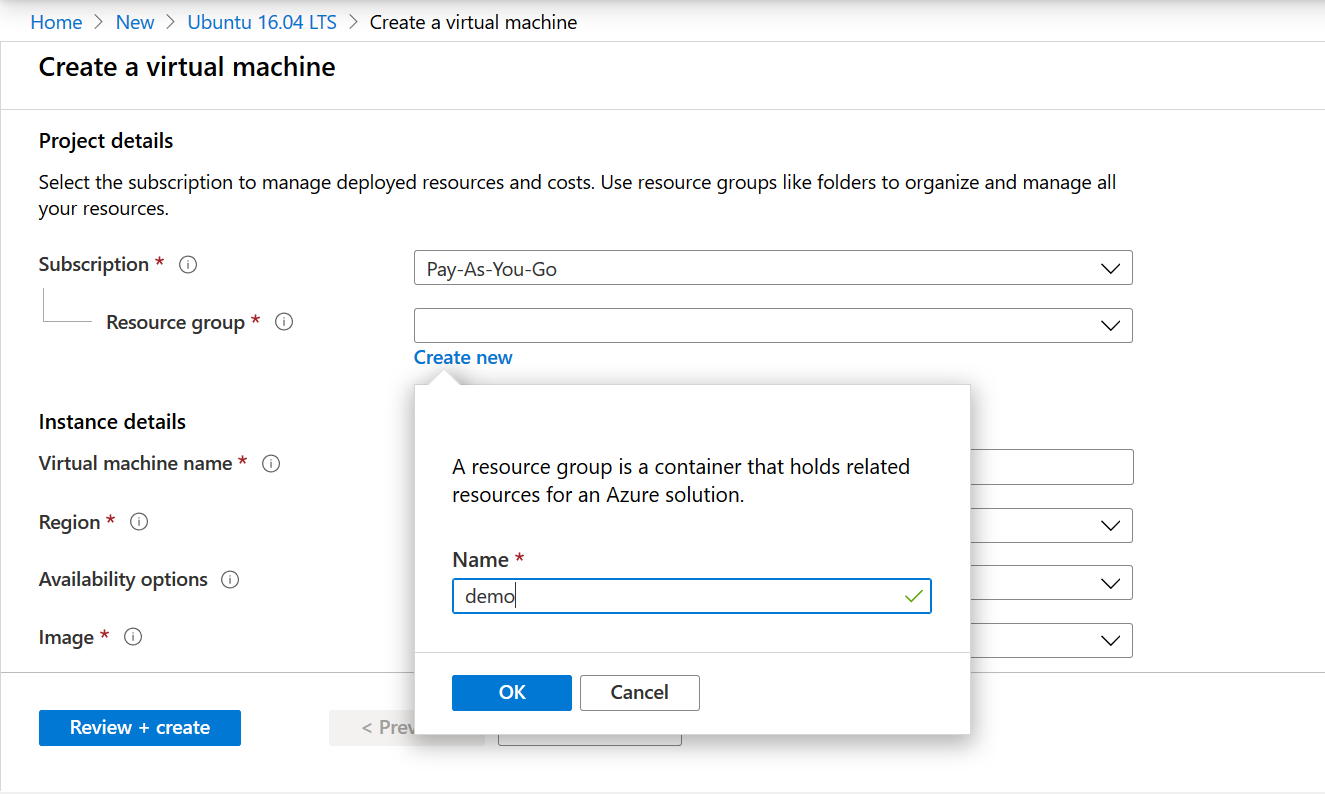Screen dimensions: 1325x794
Task: Click the 'Create a virtual machine' page title
Action: coord(187,67)
